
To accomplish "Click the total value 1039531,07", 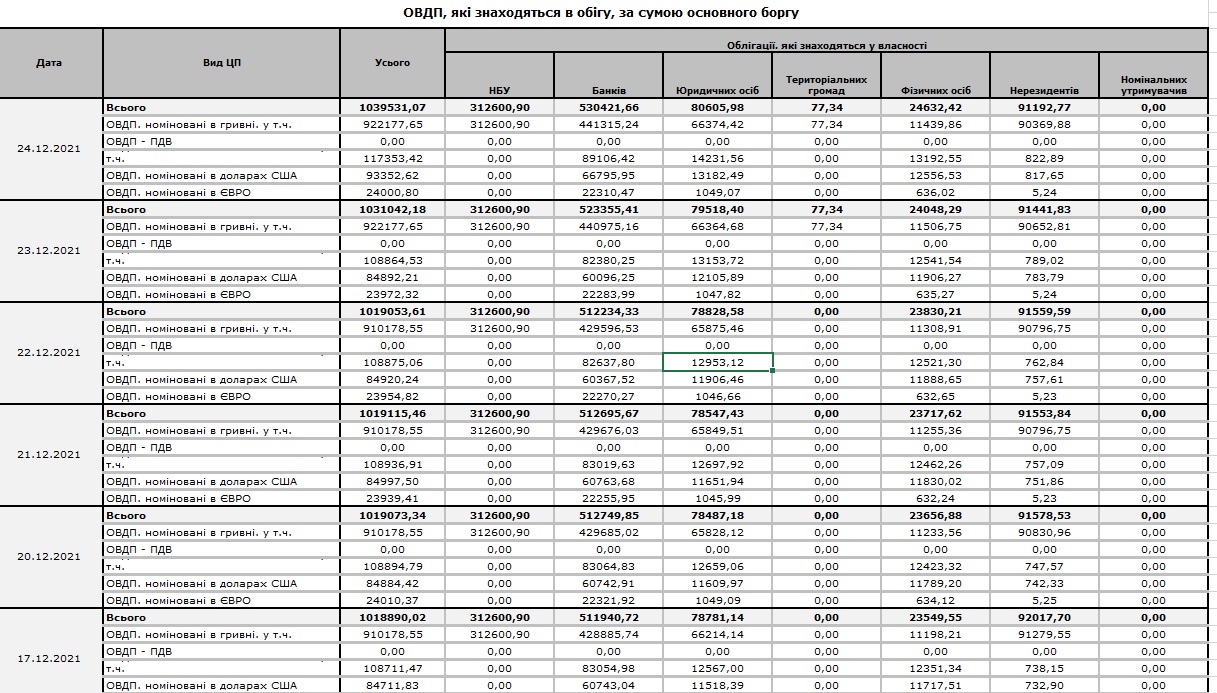I will (x=392, y=107).
